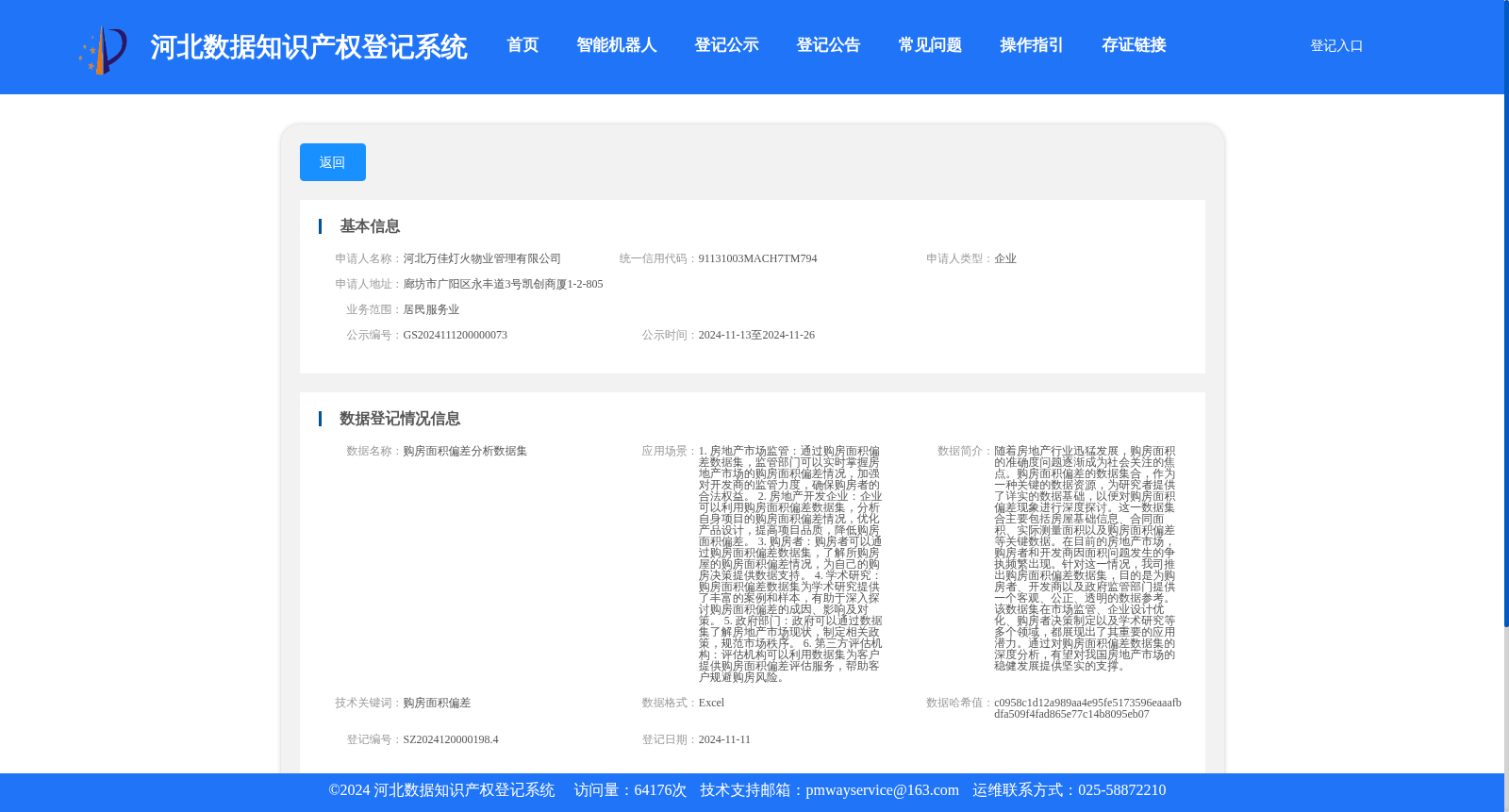
Task: Click the 访问量：64176次 footer text
Action: (x=630, y=790)
